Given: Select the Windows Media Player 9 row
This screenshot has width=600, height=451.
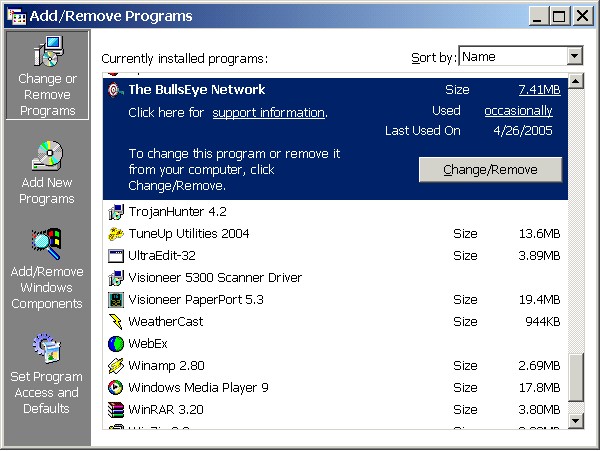Looking at the screenshot, I should [x=335, y=388].
